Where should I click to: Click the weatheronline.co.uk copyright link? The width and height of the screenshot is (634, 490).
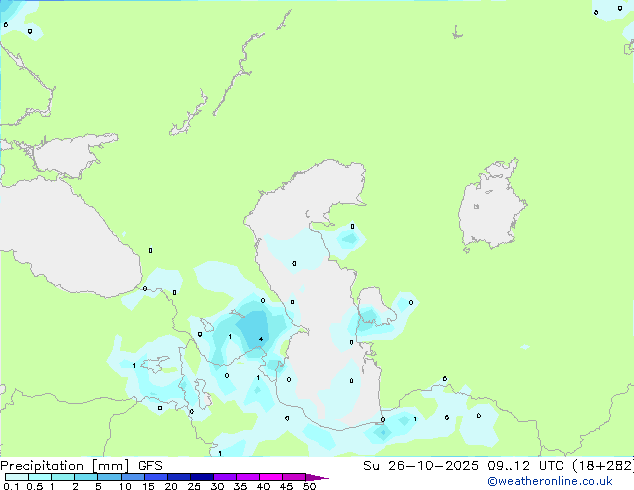549,481
